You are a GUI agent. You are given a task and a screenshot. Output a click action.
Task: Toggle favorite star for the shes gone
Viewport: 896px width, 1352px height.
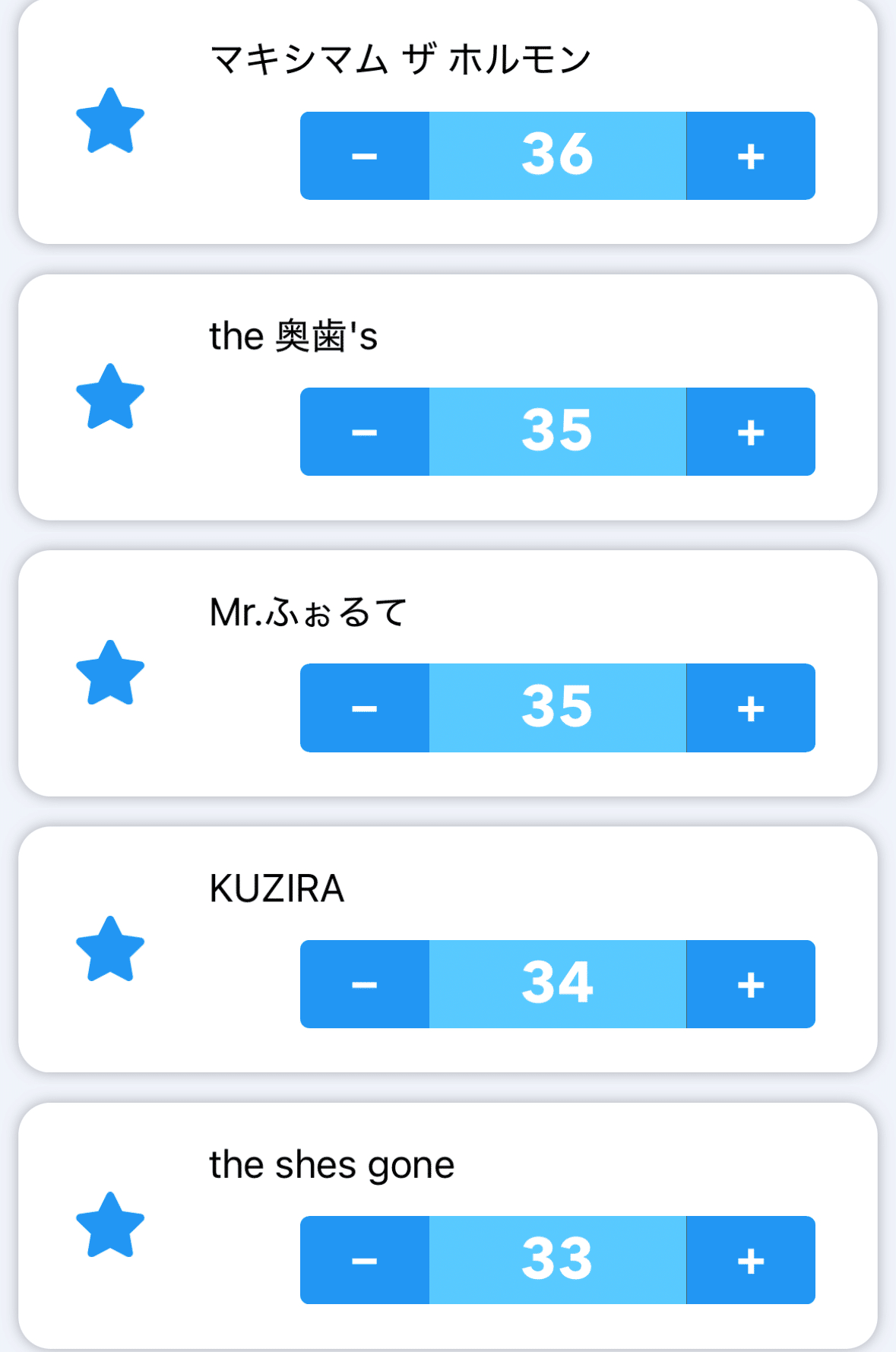tap(110, 1225)
